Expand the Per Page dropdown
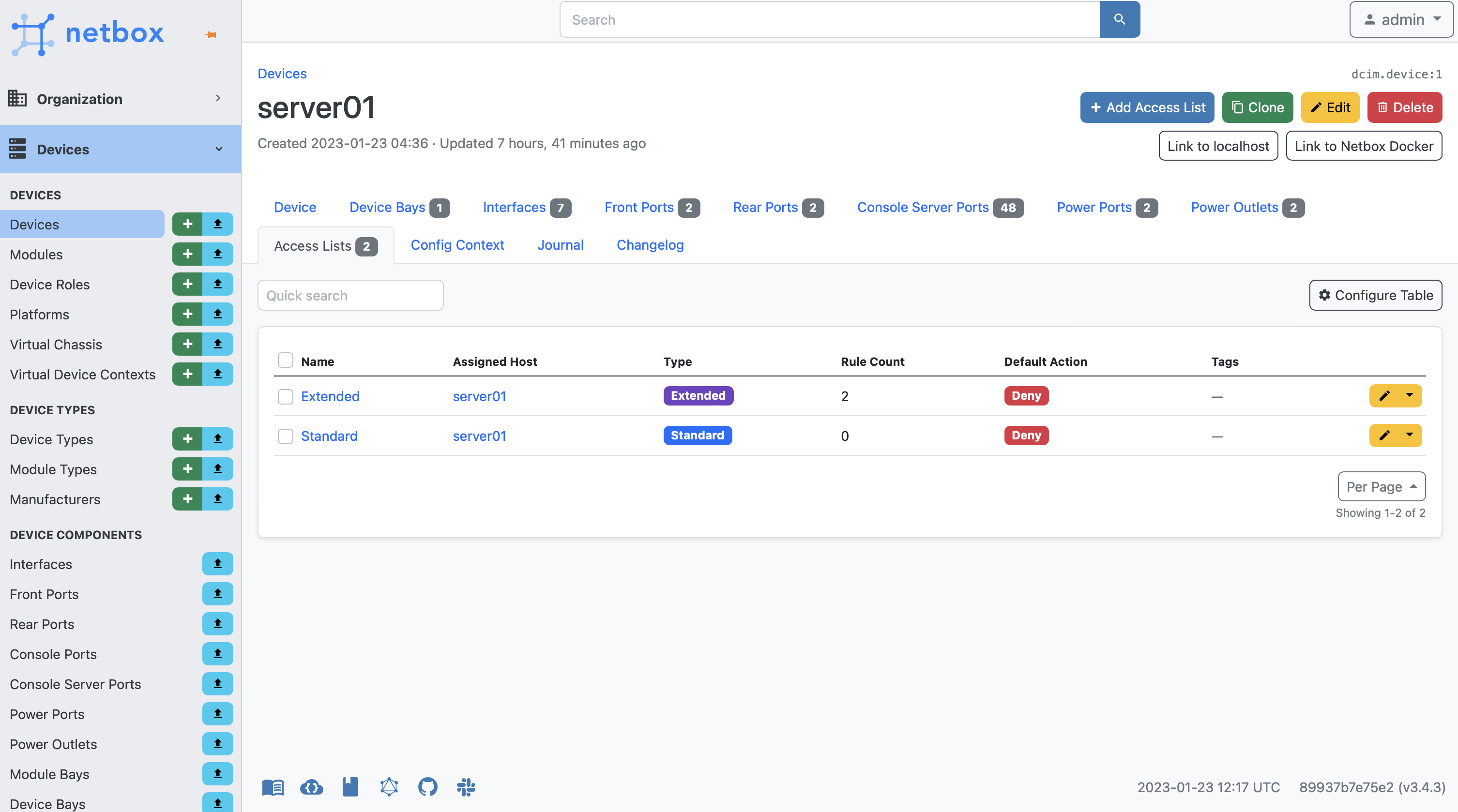1458x812 pixels. click(1381, 486)
